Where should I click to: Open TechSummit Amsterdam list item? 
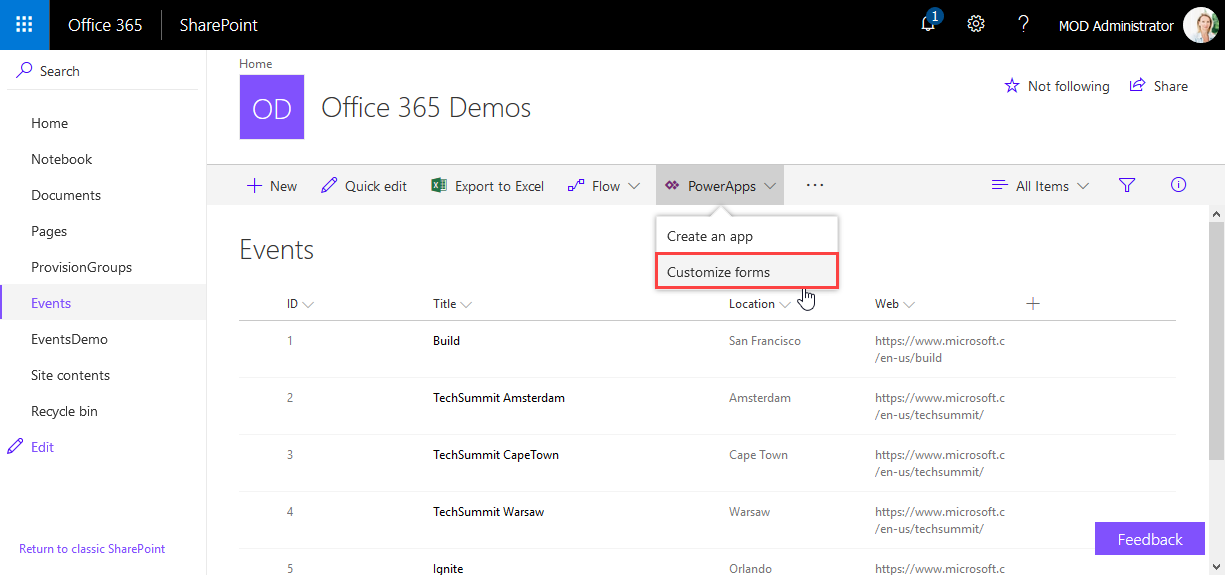click(499, 398)
